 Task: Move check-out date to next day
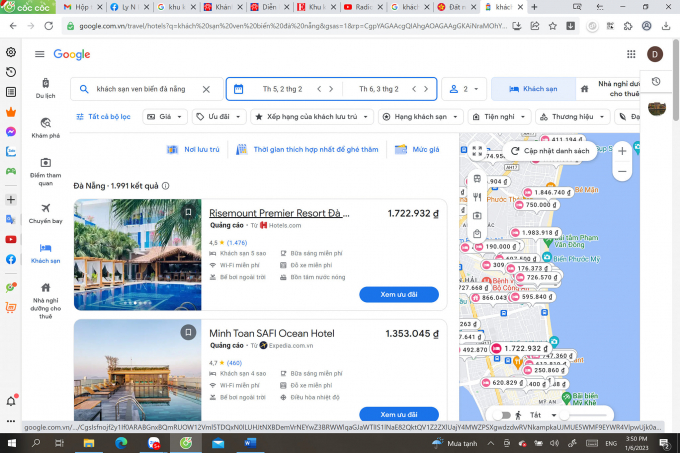pos(426,89)
